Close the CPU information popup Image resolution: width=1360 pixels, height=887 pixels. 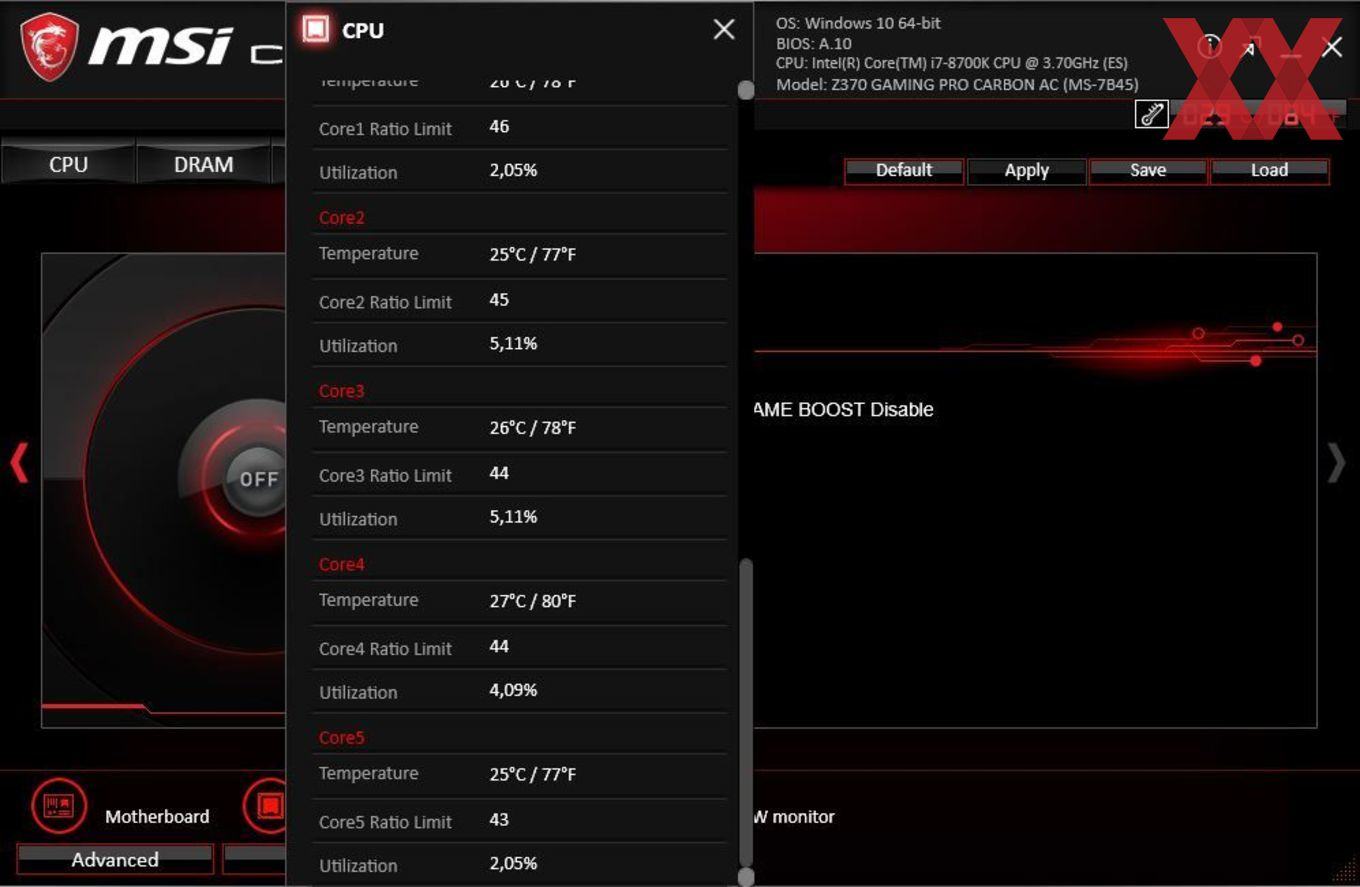[x=724, y=30]
